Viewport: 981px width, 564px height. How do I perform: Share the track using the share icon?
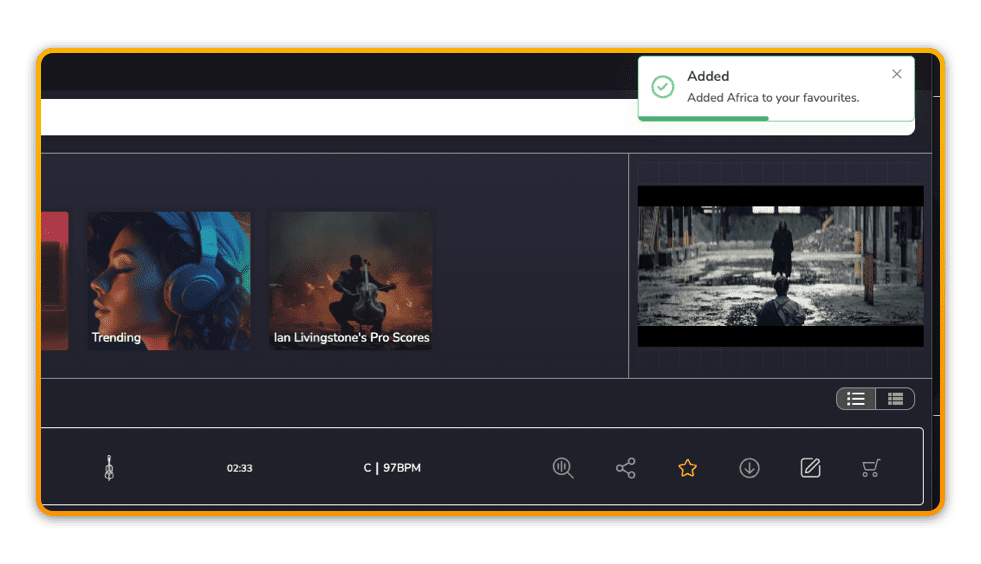626,468
